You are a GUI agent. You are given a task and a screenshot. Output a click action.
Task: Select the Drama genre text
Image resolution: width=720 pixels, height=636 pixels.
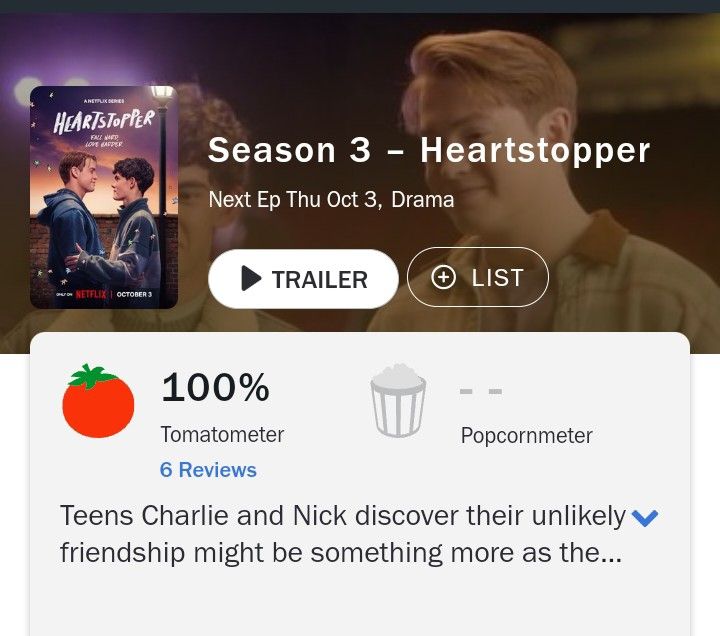click(x=422, y=199)
